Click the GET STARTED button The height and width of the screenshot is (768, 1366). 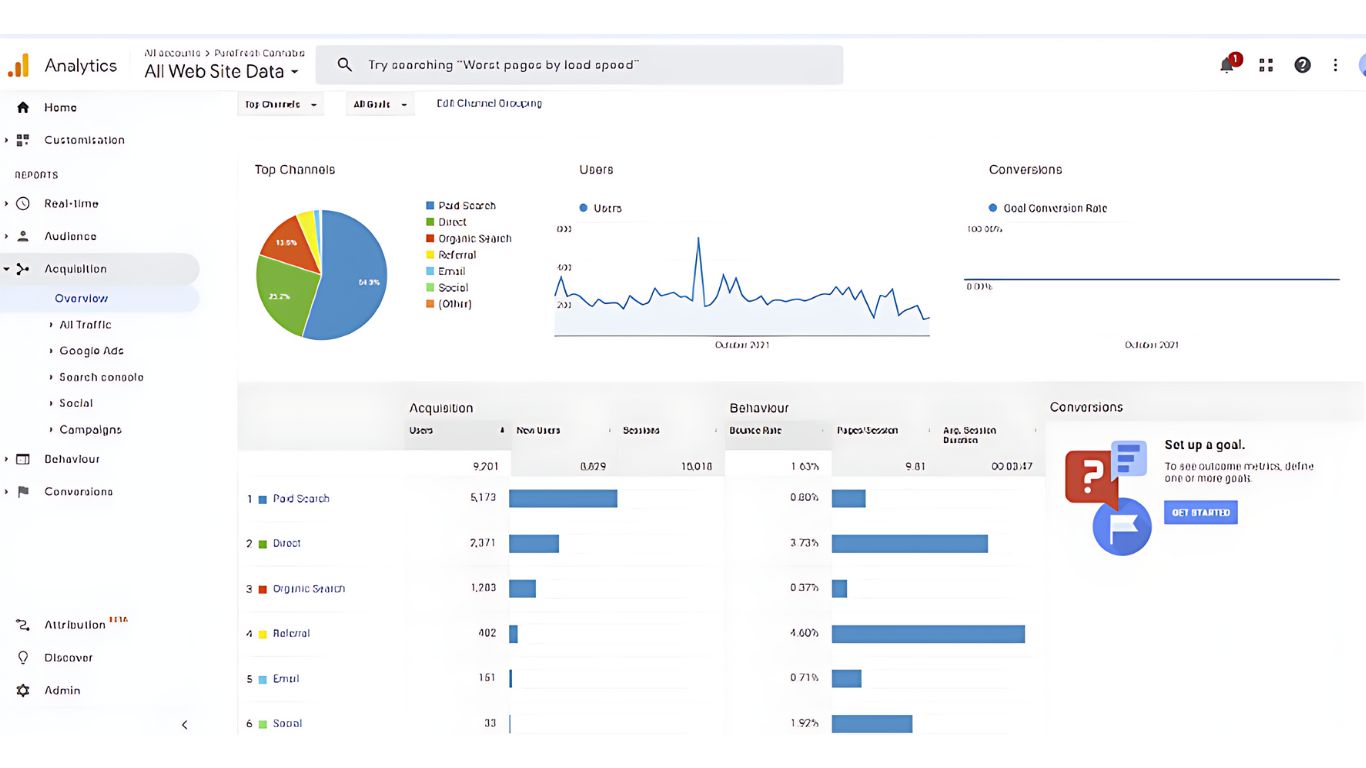pyautogui.click(x=1201, y=513)
